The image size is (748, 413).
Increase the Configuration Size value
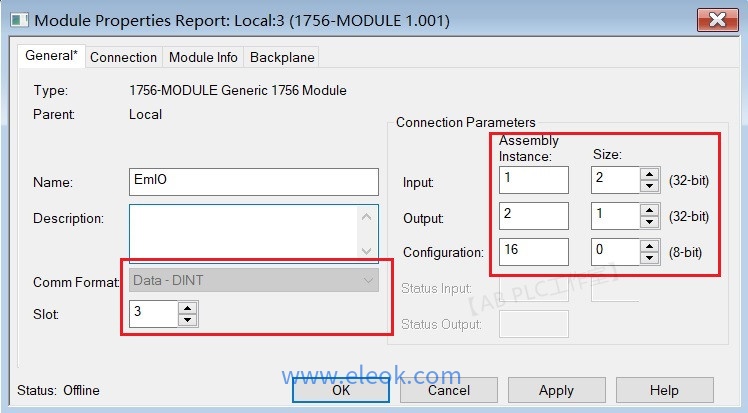click(649, 245)
